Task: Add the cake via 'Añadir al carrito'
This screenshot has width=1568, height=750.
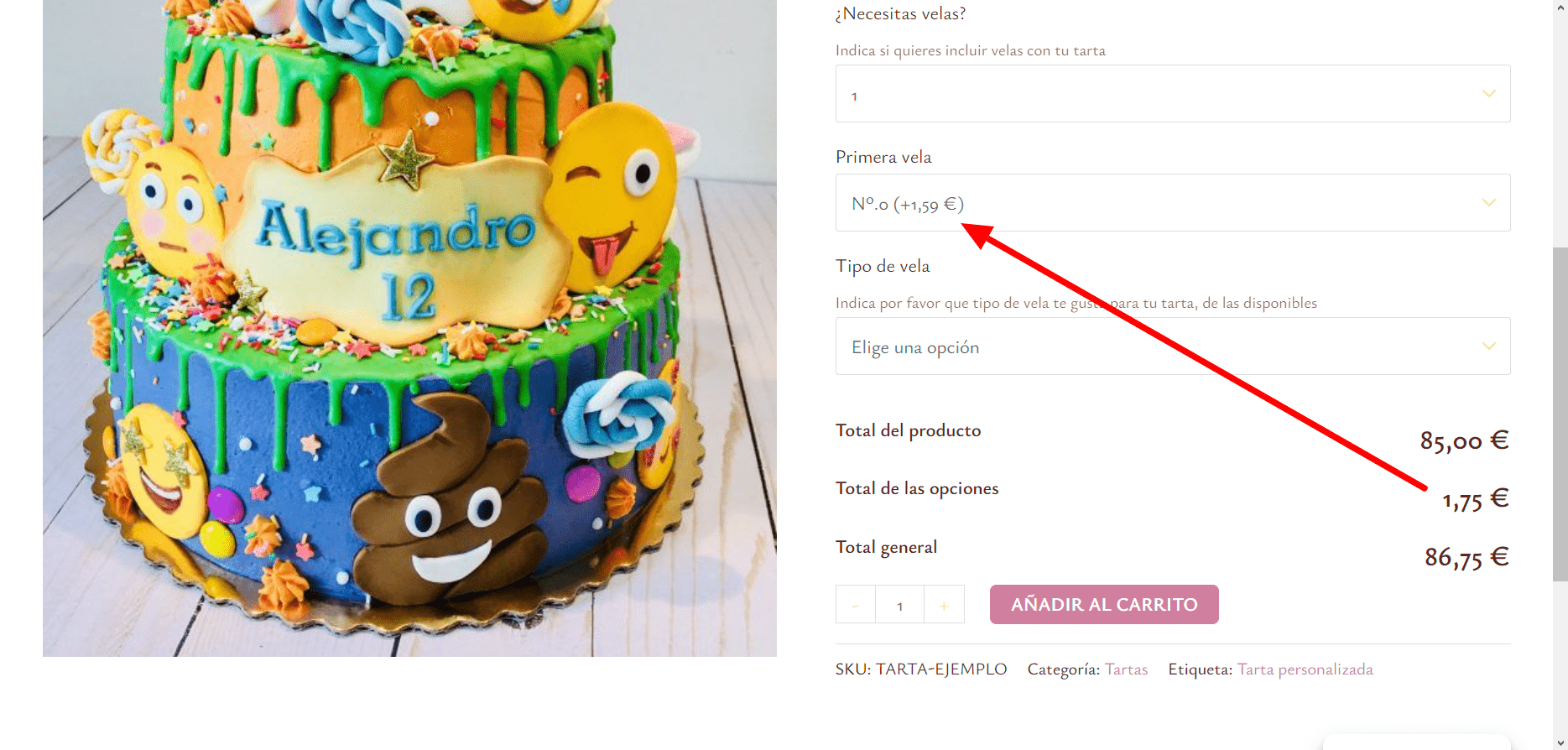Action: click(1104, 605)
